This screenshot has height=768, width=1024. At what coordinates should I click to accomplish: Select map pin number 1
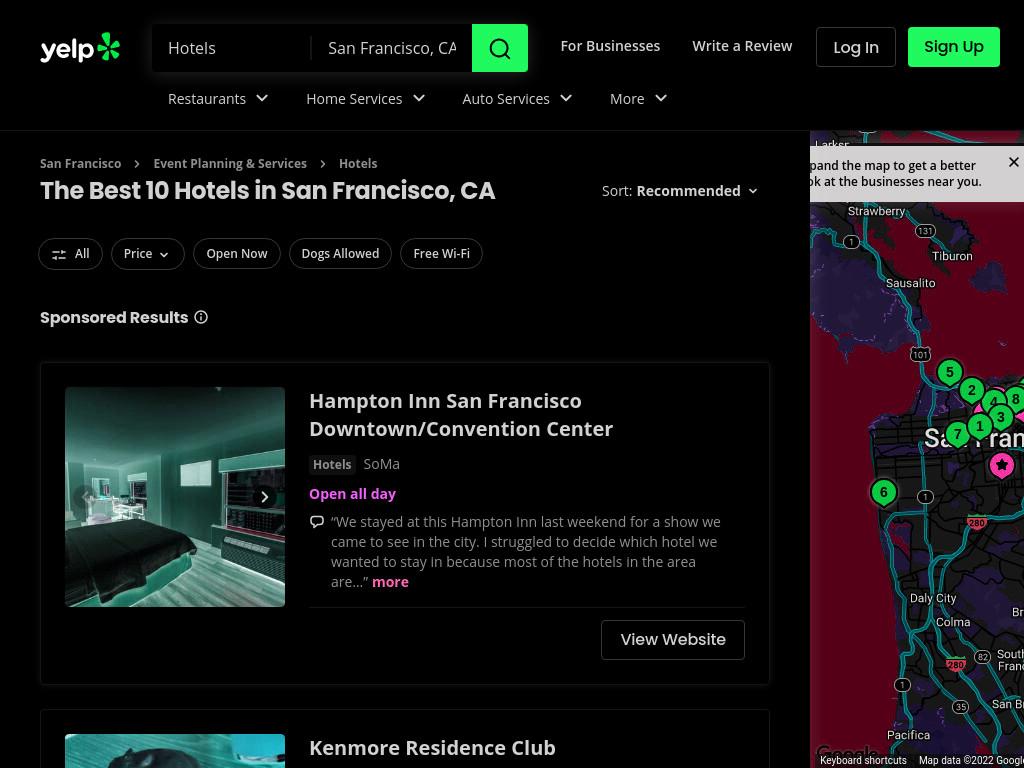tap(979, 427)
